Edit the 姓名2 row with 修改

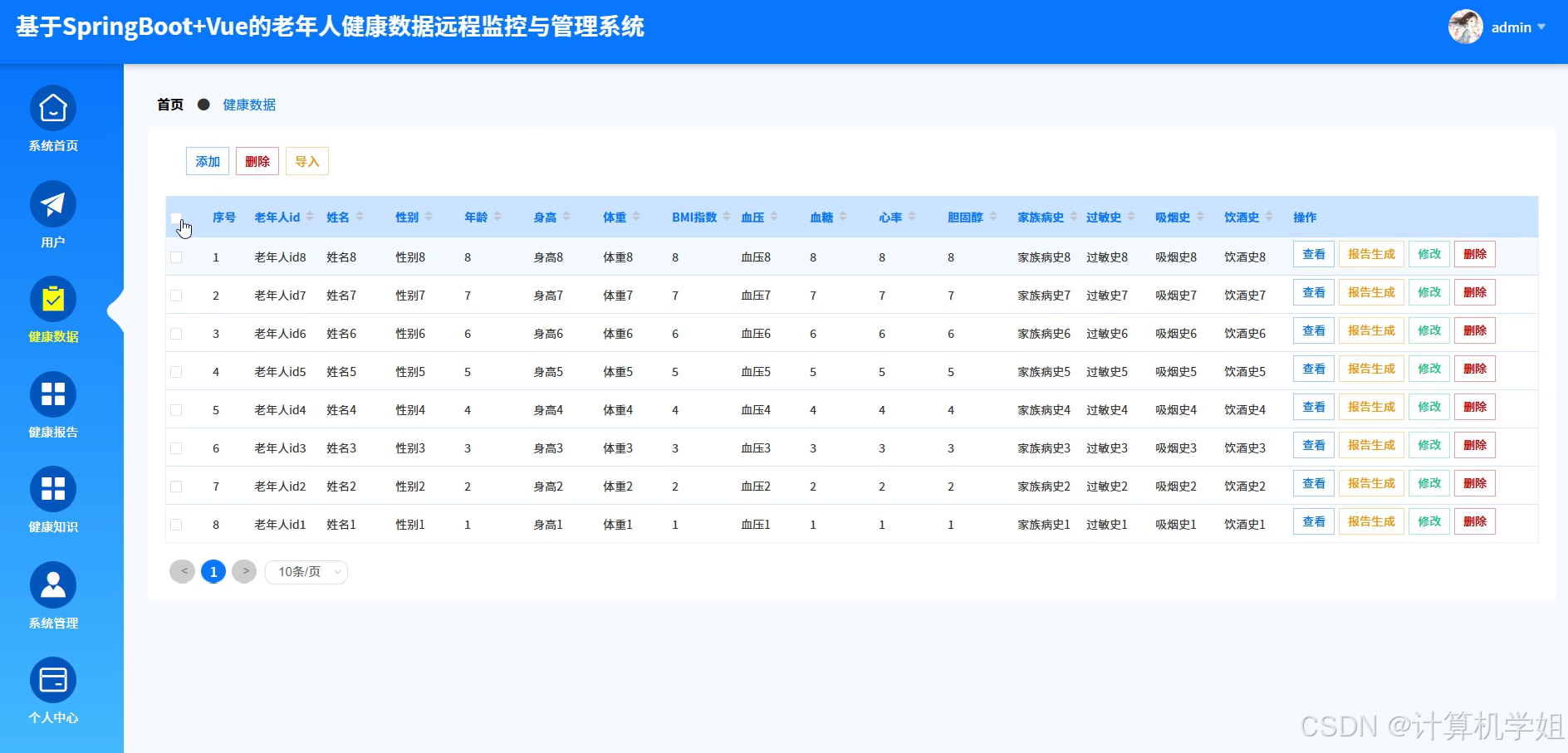pos(1429,483)
